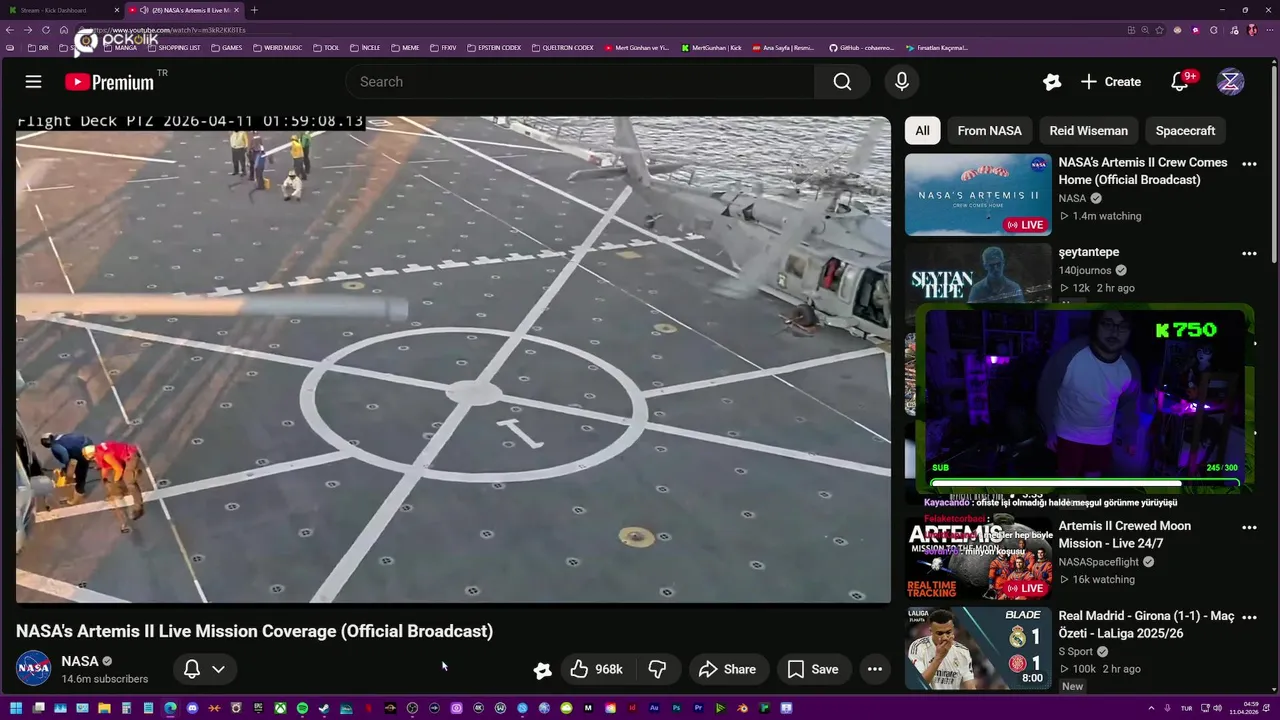Image resolution: width=1280 pixels, height=720 pixels.
Task: Open menu for şeytantepe video
Action: pyautogui.click(x=1249, y=254)
